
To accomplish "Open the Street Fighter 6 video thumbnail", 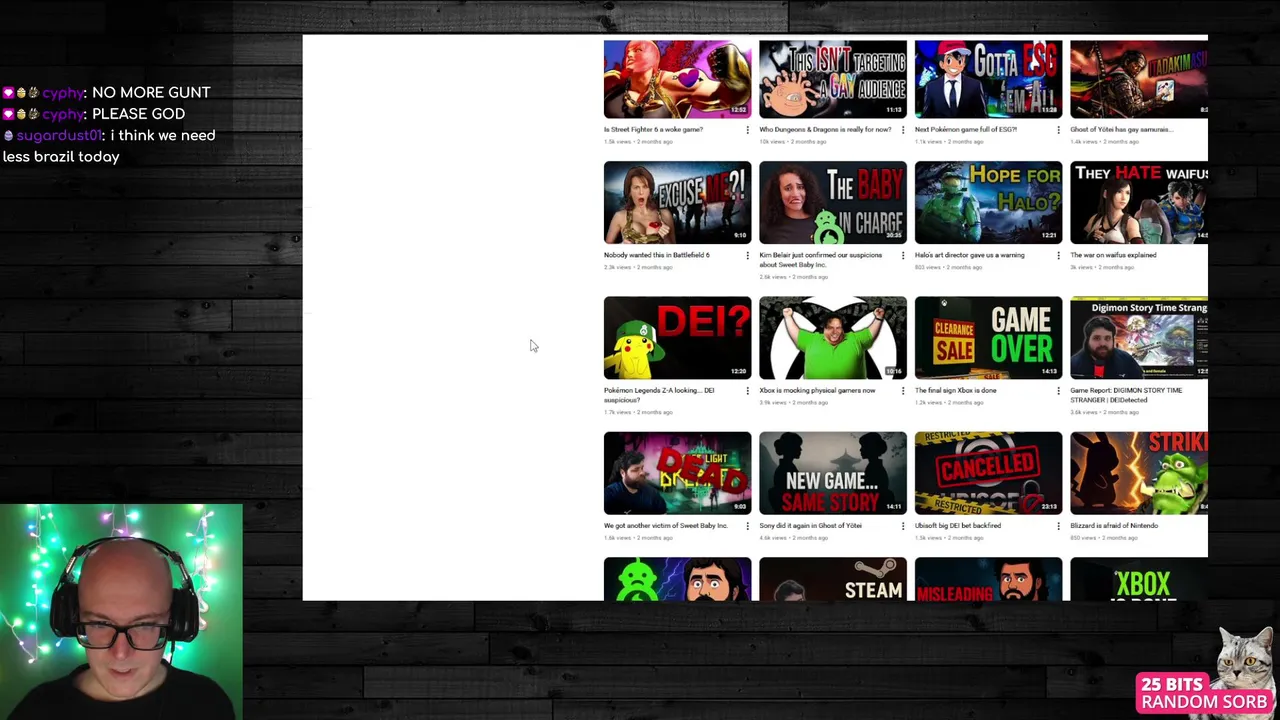I will [677, 79].
